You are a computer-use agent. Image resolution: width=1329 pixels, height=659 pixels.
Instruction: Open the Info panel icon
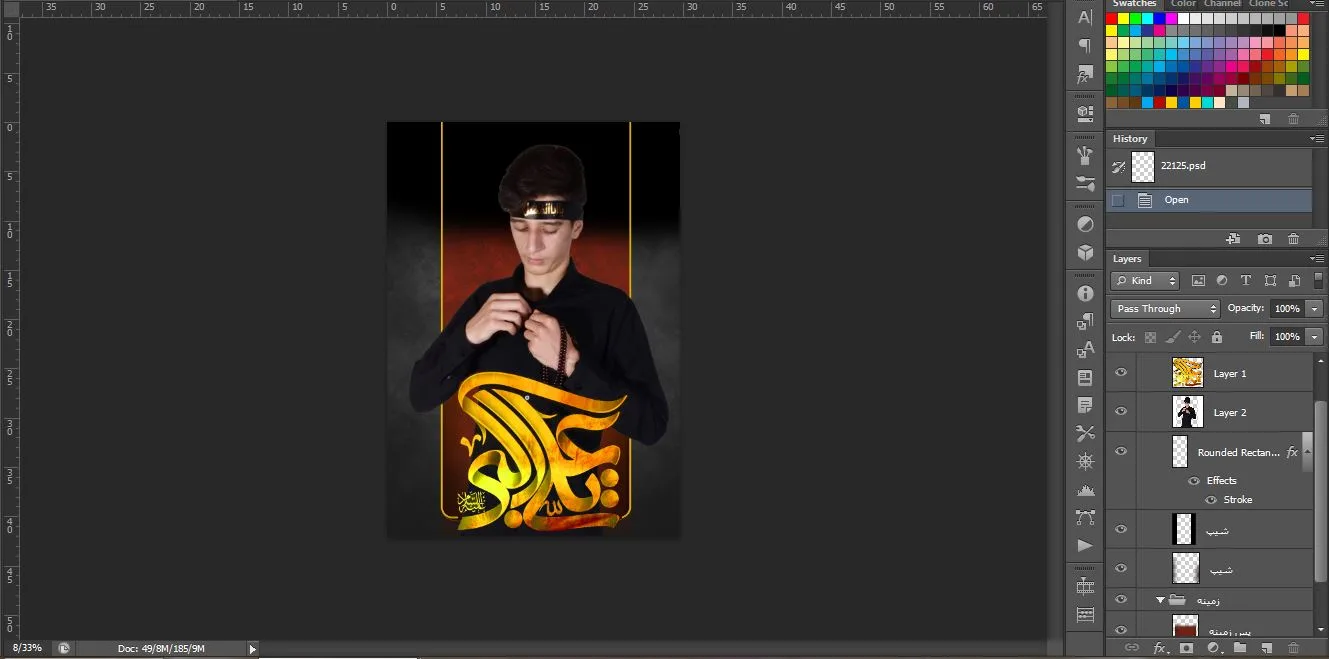1085,294
